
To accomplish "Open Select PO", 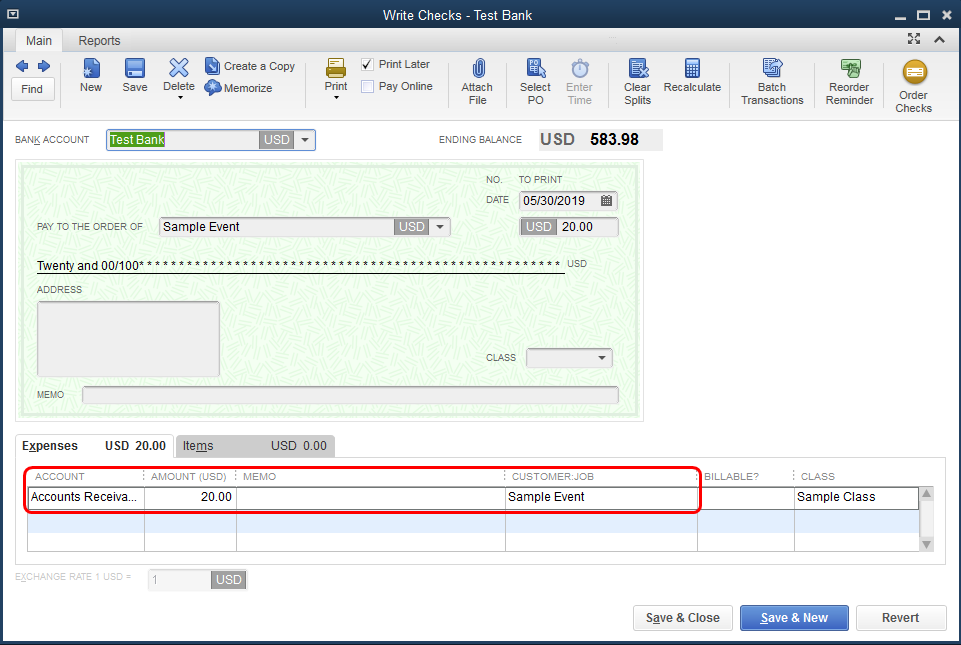I will coord(535,82).
